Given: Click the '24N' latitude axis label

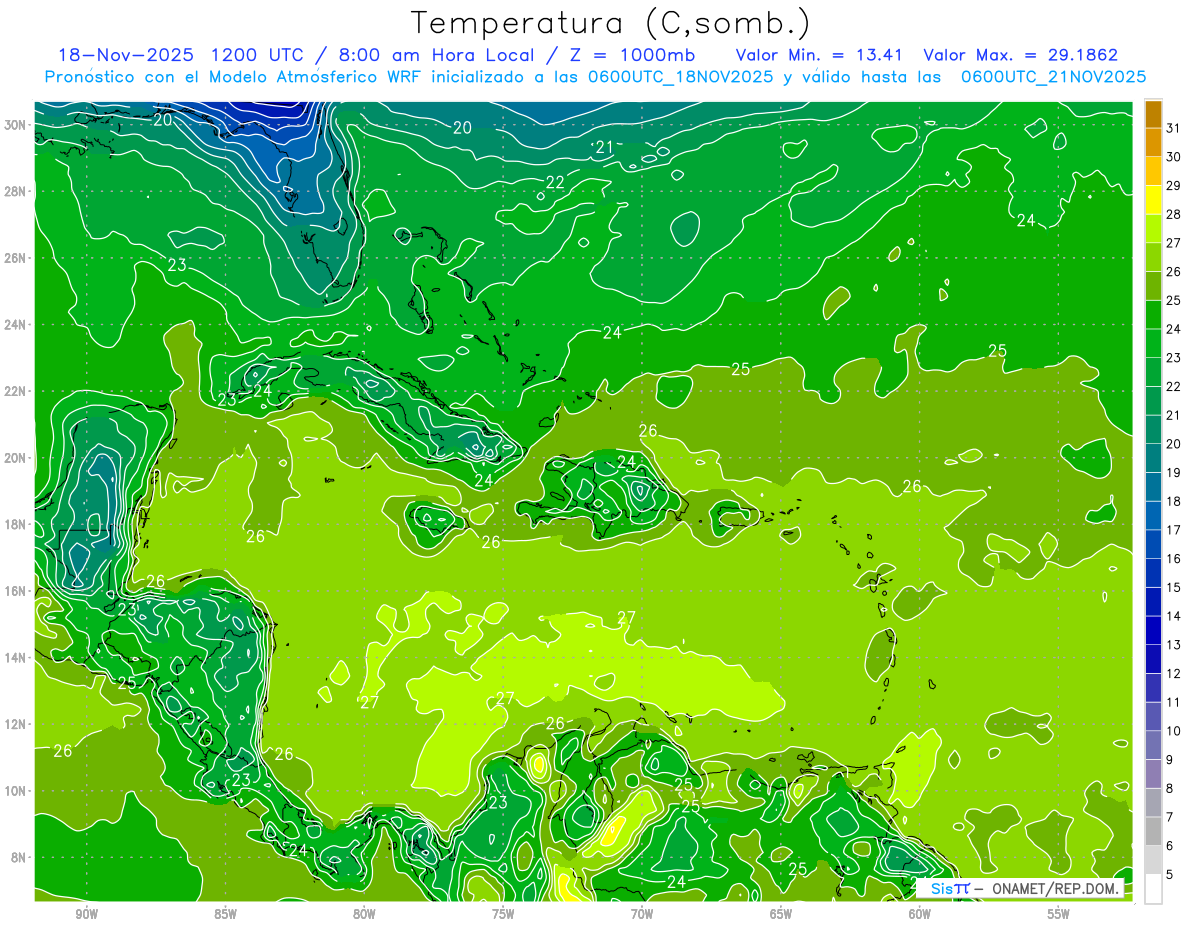Looking at the screenshot, I should [15, 325].
